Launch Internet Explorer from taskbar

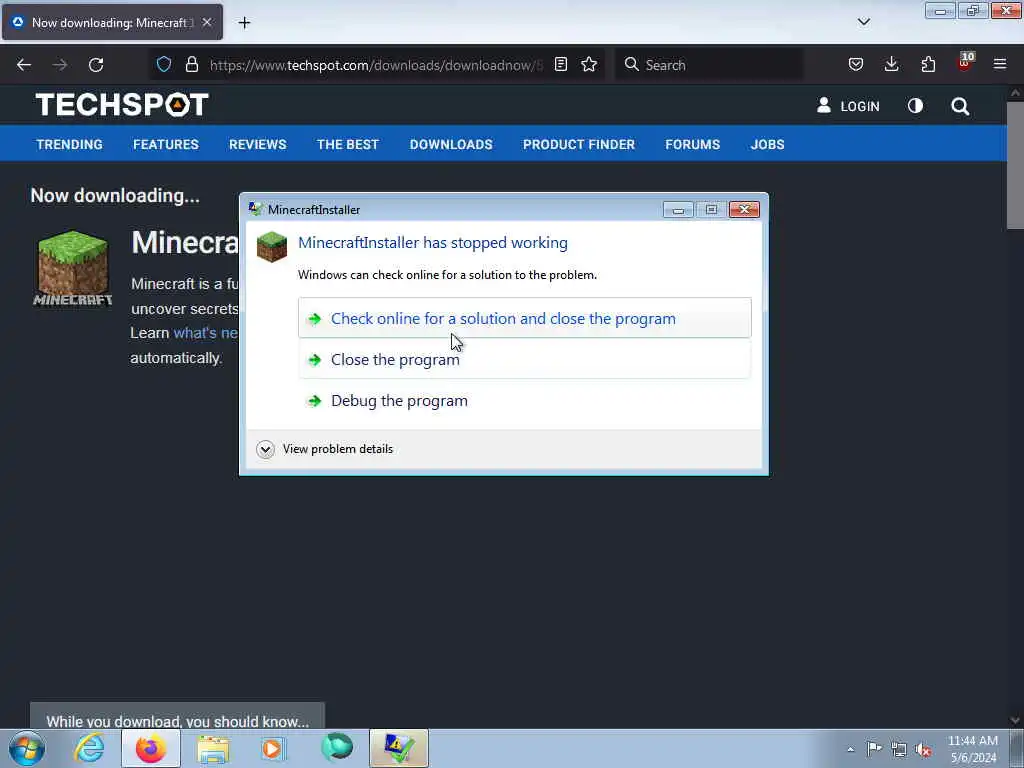(x=89, y=748)
